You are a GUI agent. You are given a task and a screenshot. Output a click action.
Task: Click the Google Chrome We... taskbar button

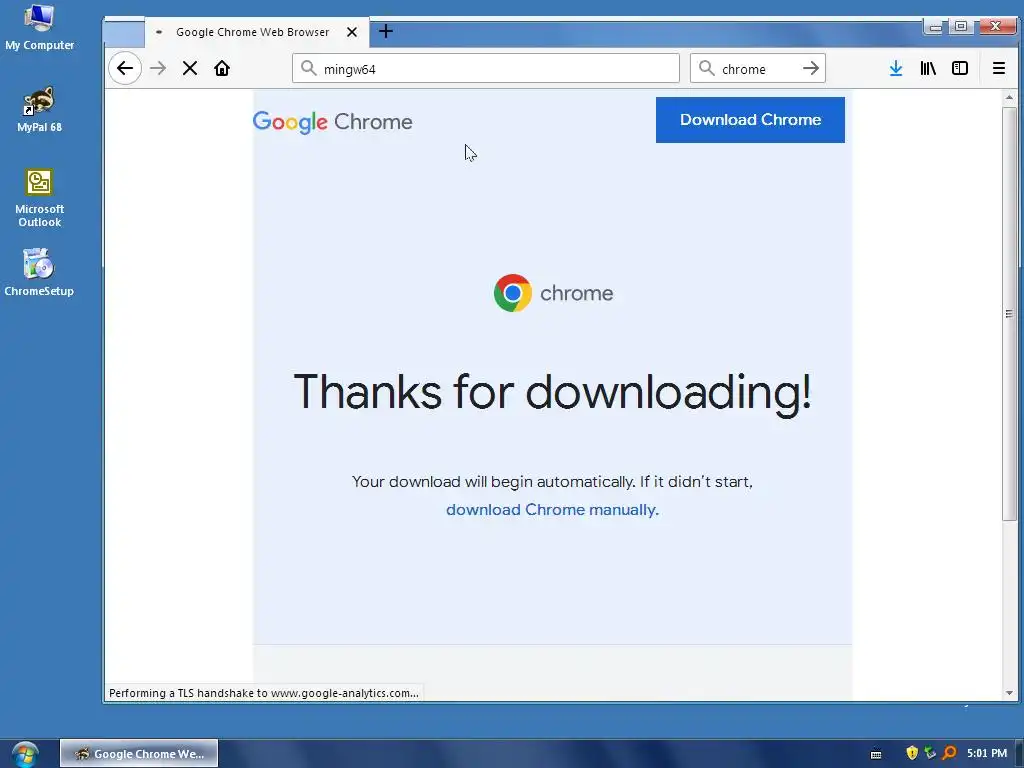[x=139, y=754]
